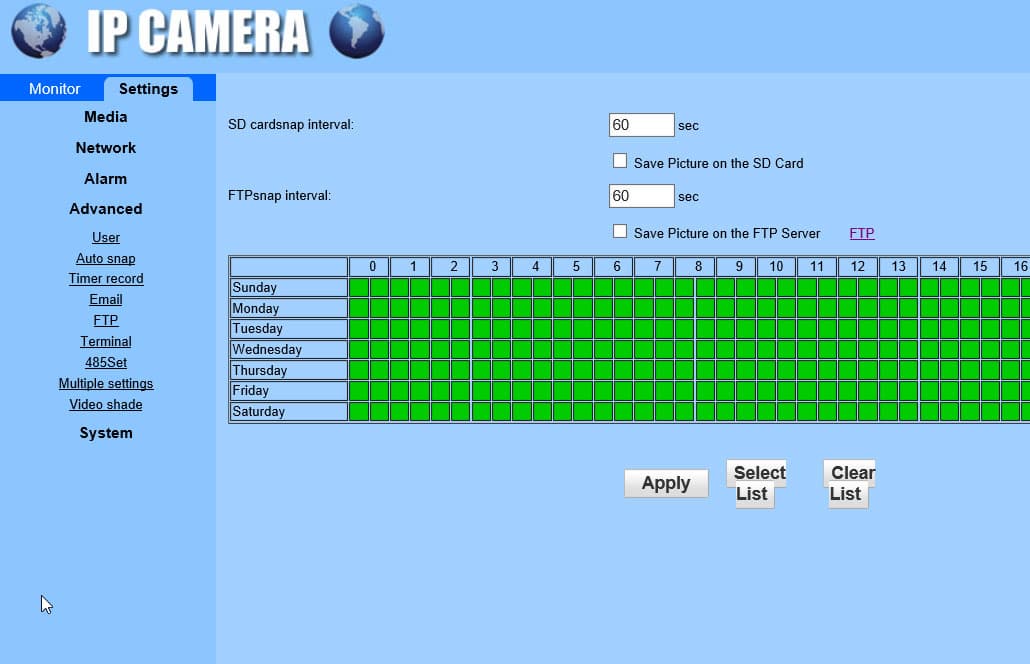Click the hour 8 column header
Viewport: 1030px width, 664px height.
(x=695, y=267)
